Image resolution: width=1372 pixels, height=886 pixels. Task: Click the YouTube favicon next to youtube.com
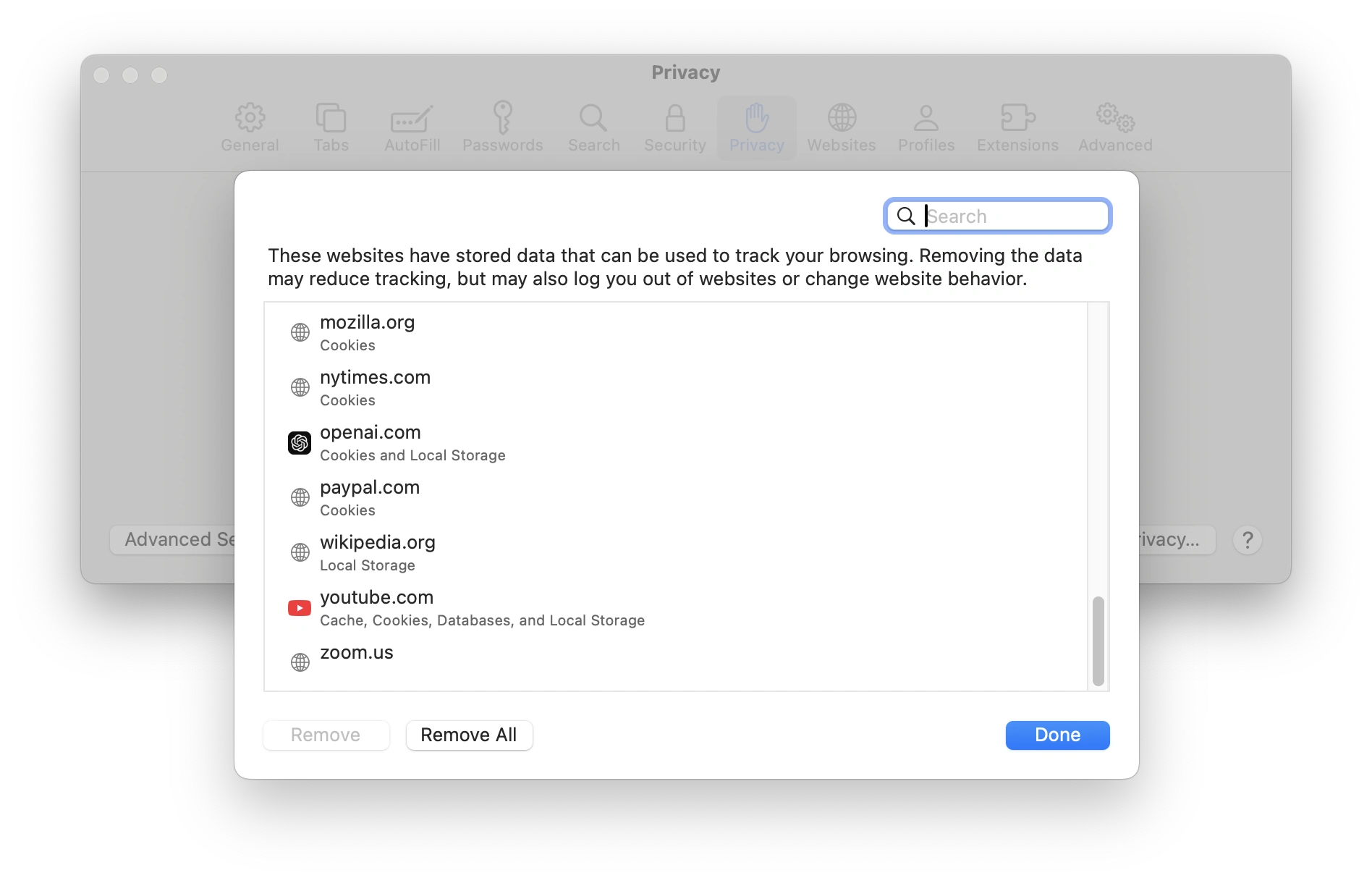click(x=299, y=608)
